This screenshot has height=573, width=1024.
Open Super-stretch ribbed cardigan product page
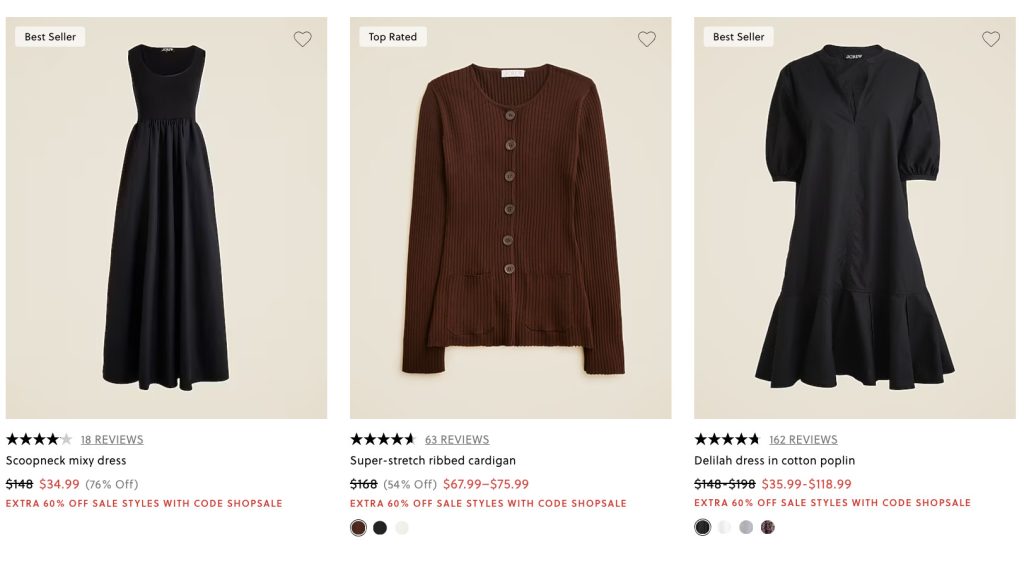pos(433,461)
